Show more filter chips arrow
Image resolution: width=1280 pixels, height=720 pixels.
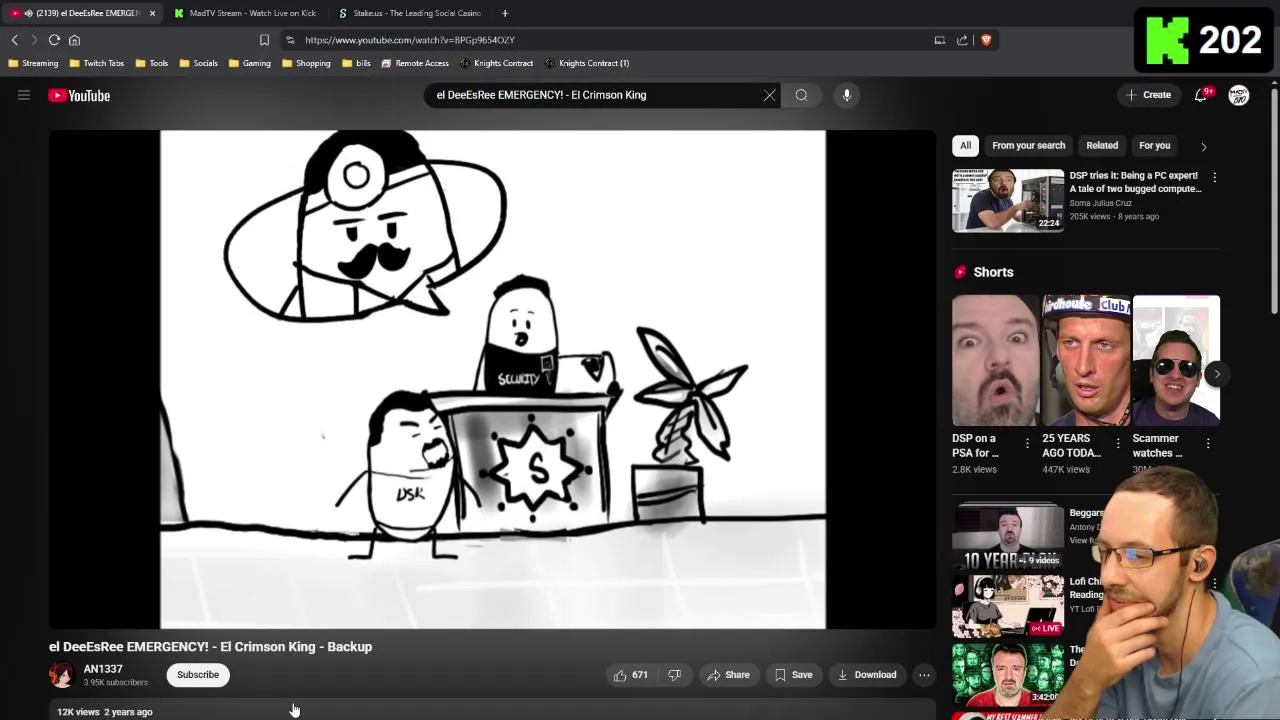[1203, 146]
